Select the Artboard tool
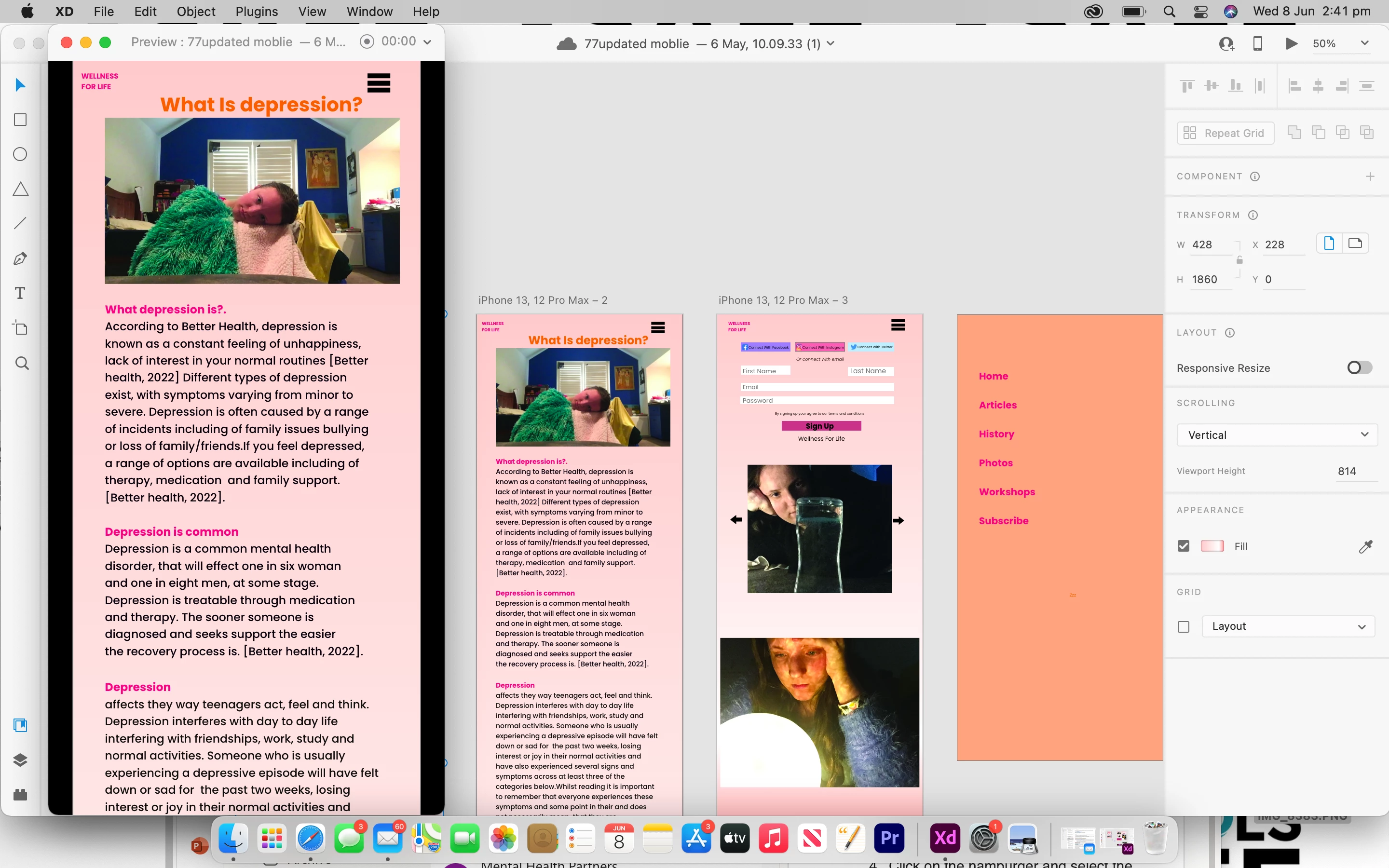The height and width of the screenshot is (868, 1389). 20,328
